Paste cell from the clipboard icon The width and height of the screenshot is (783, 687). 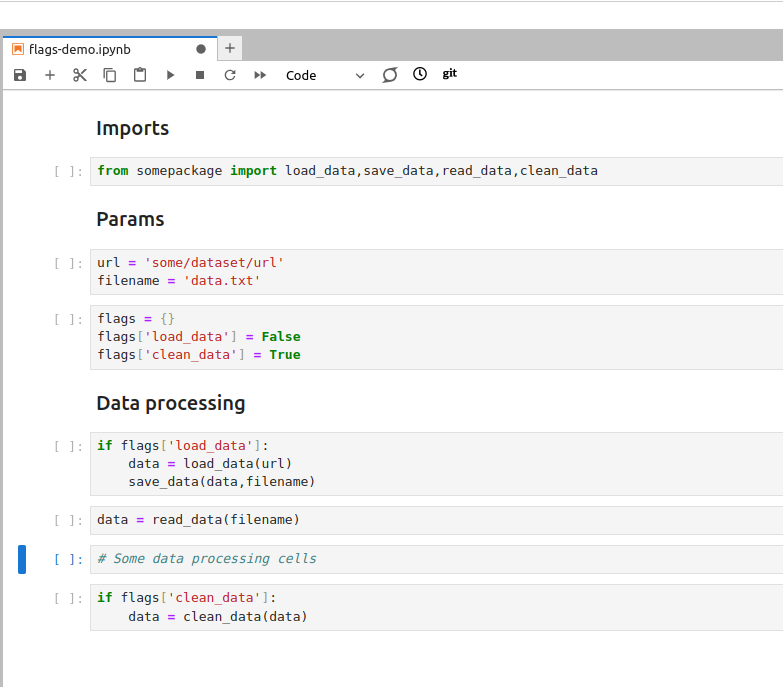(x=140, y=75)
